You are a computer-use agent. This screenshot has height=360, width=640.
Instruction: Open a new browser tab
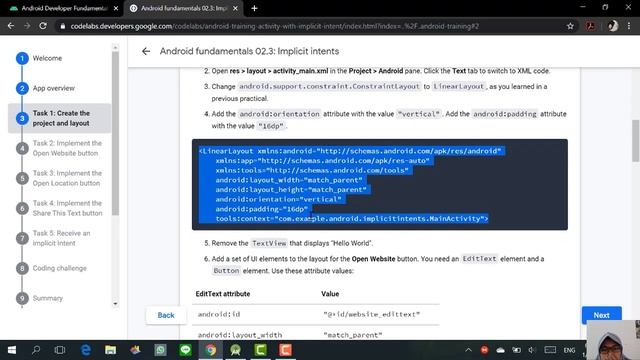point(254,8)
